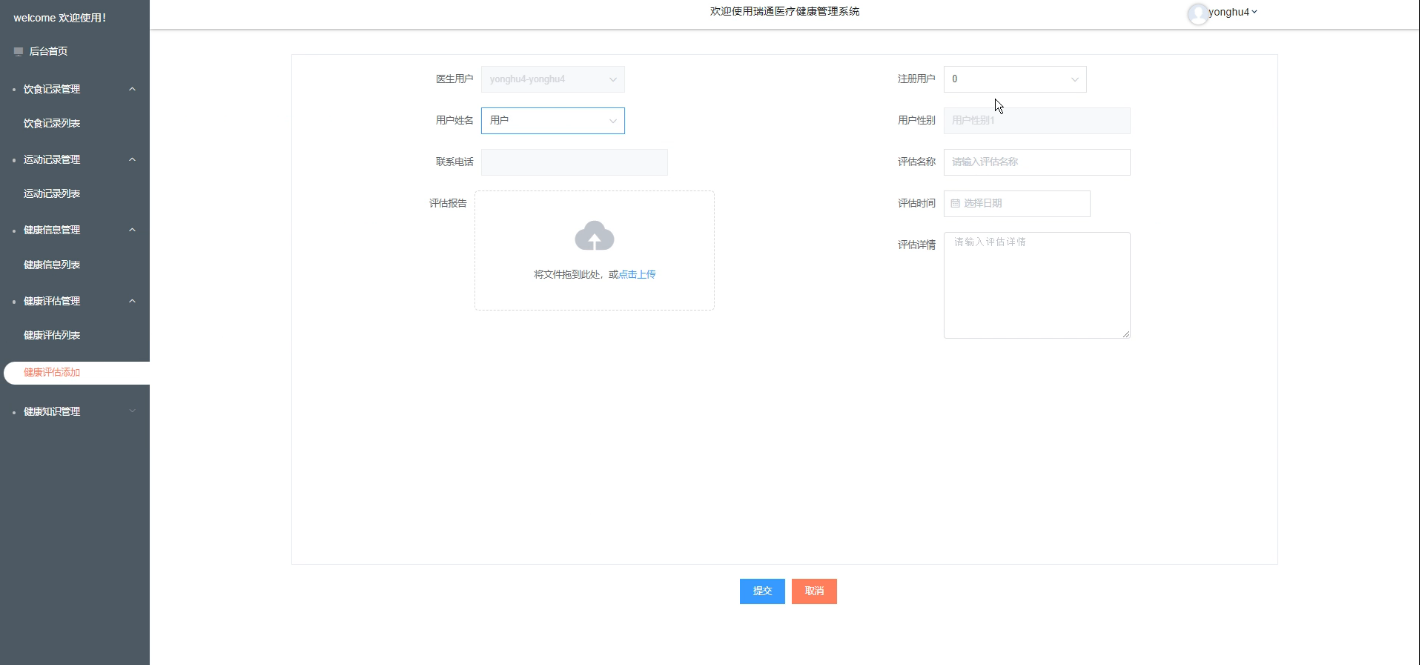The height and width of the screenshot is (665, 1422).
Task: Click the 欢迎使用瑞通医疗健康管理系统 title
Action: (784, 11)
